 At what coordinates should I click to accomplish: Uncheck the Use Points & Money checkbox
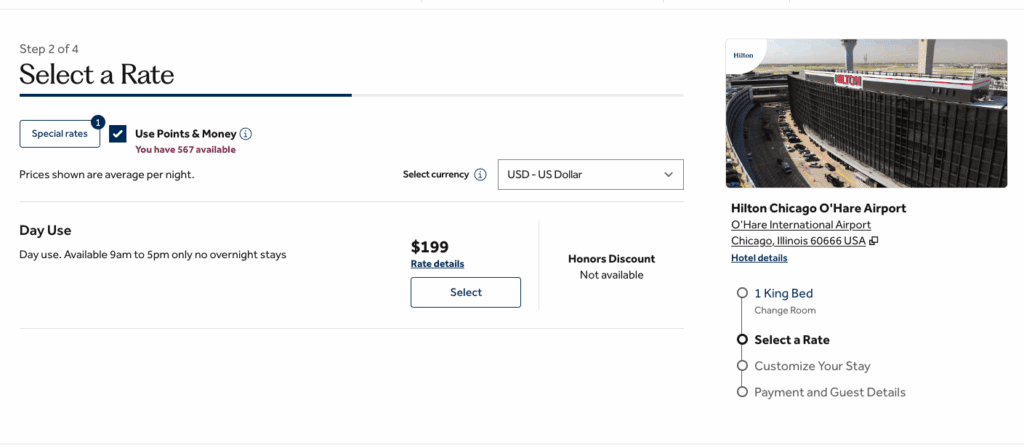(x=118, y=134)
